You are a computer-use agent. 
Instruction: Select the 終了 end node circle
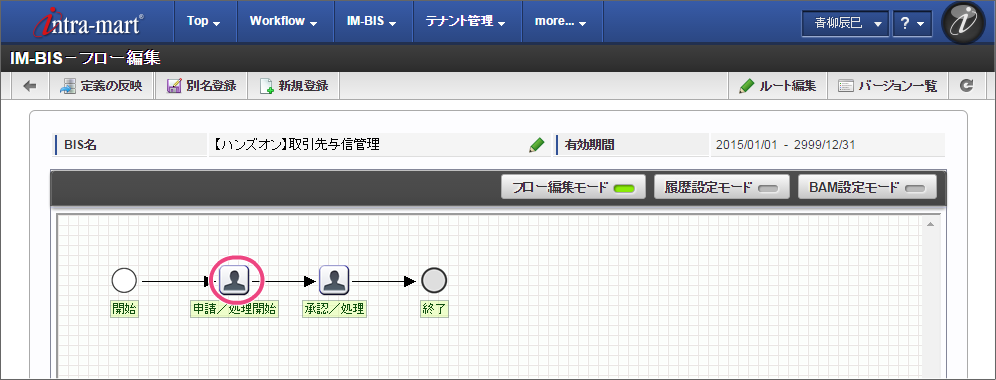[x=434, y=280]
